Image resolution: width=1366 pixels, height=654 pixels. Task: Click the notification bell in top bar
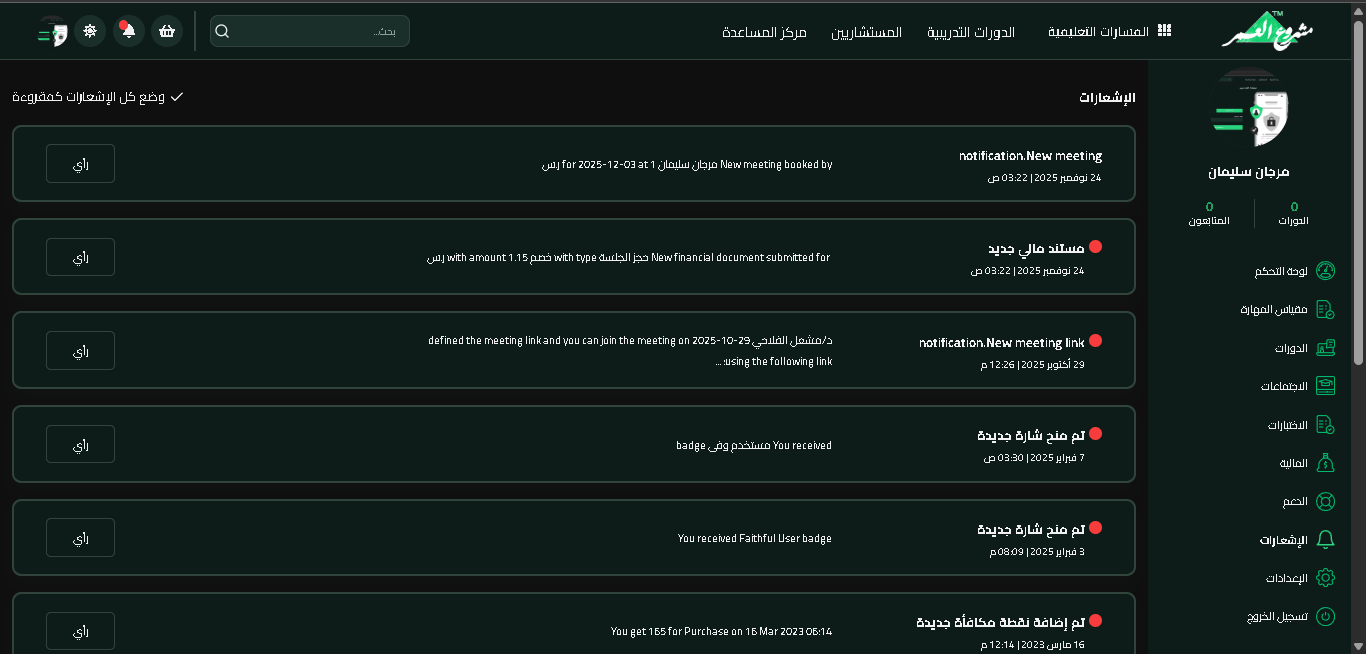pos(128,31)
